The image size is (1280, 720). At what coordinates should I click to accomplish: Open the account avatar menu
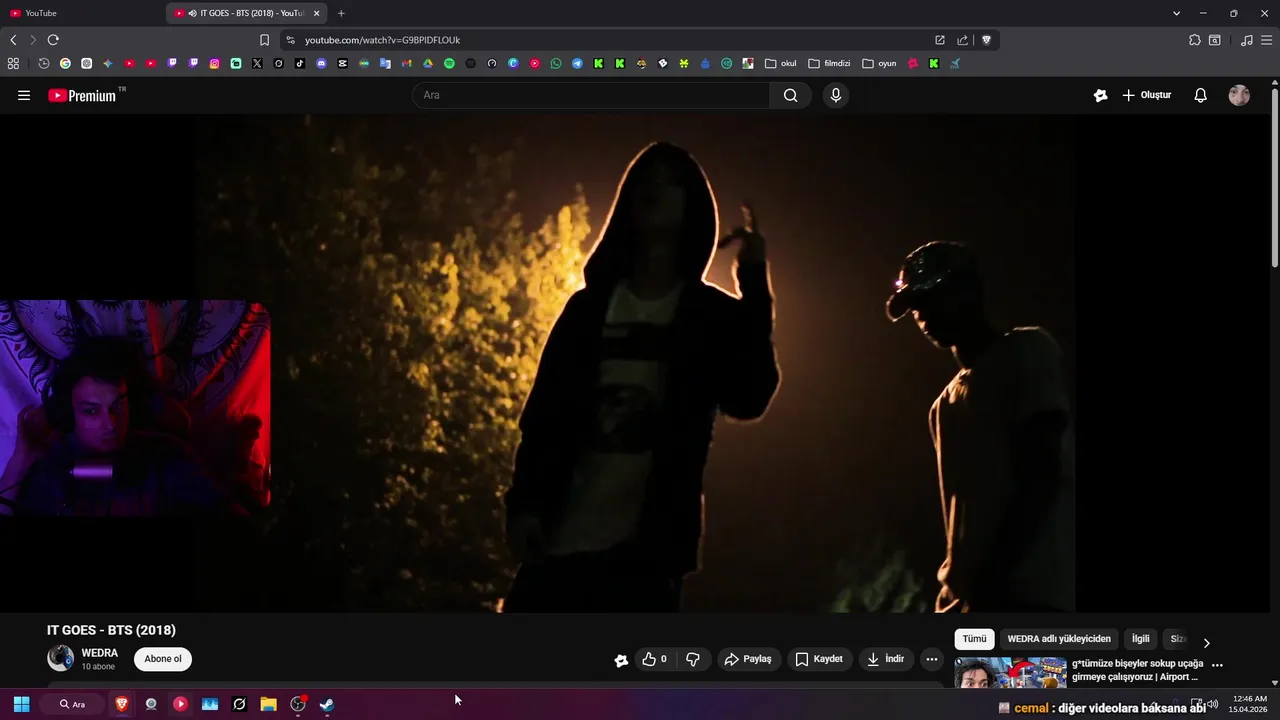tap(1239, 95)
